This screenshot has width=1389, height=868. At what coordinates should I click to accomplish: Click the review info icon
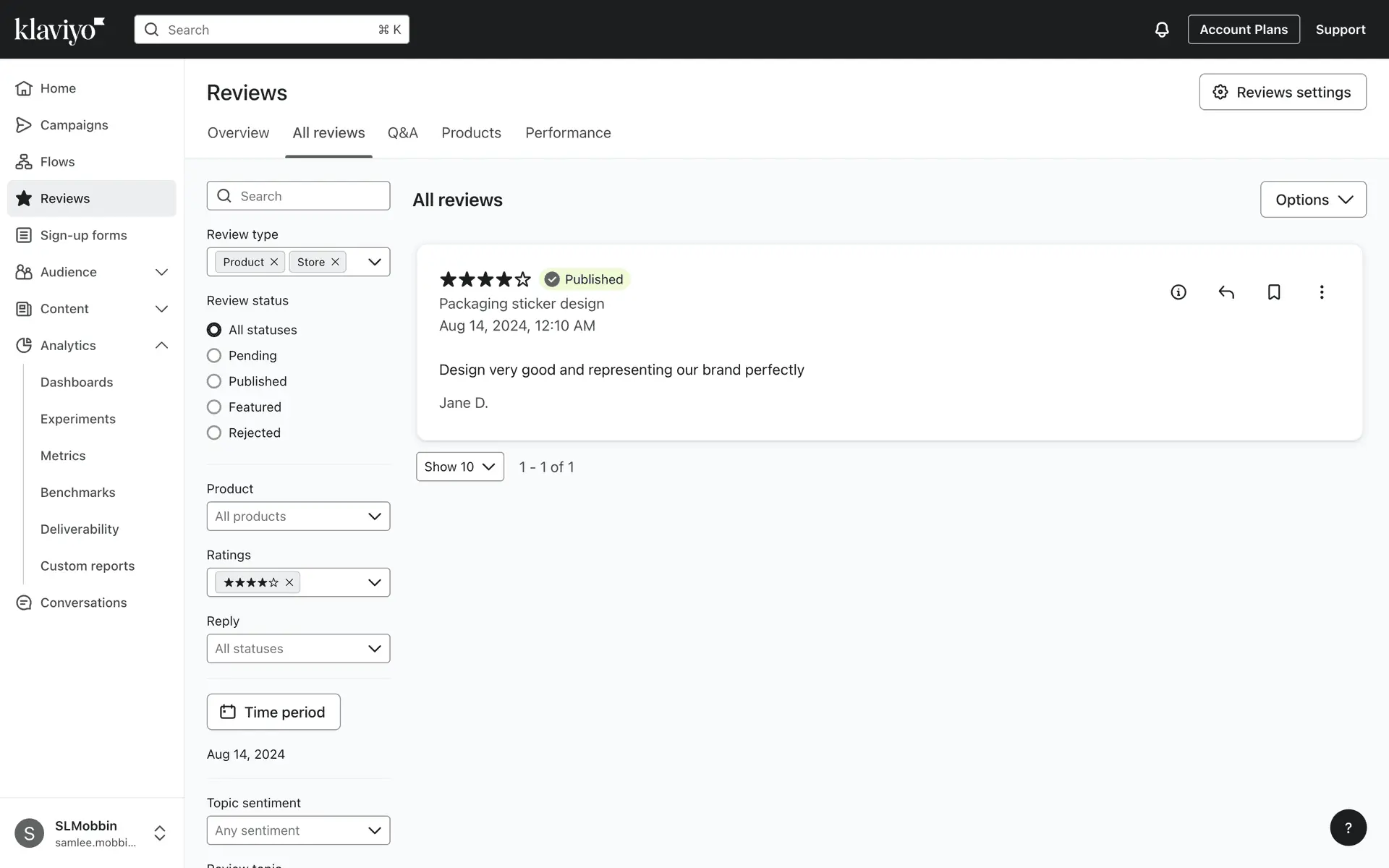(1178, 292)
